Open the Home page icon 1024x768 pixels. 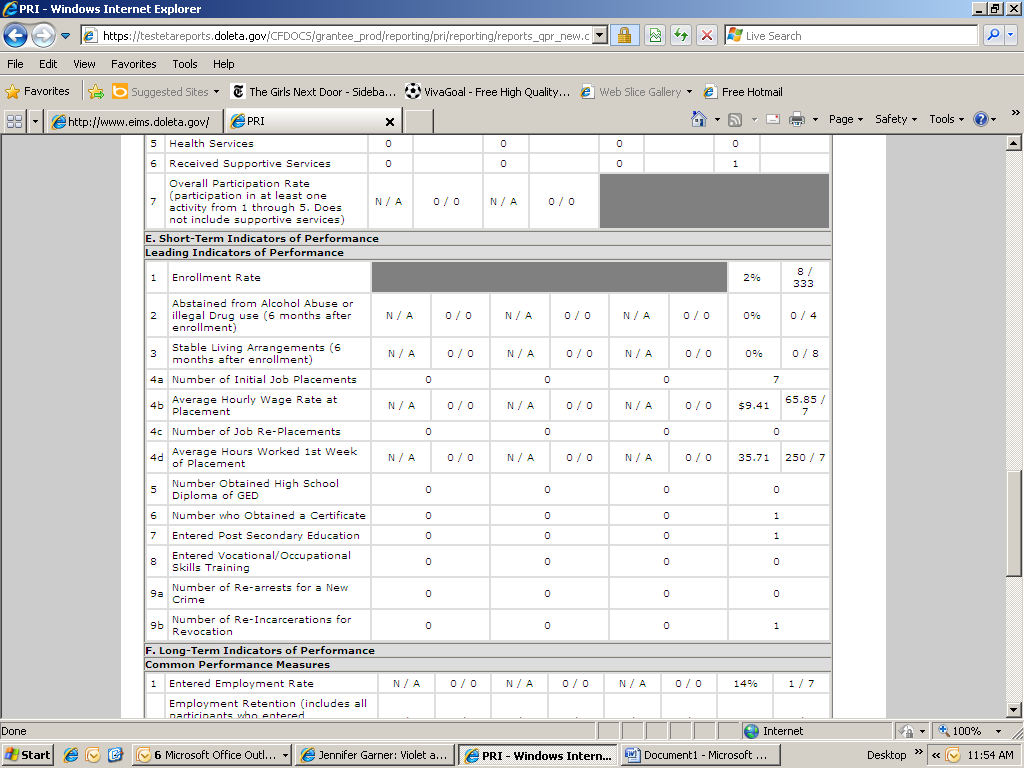click(700, 119)
